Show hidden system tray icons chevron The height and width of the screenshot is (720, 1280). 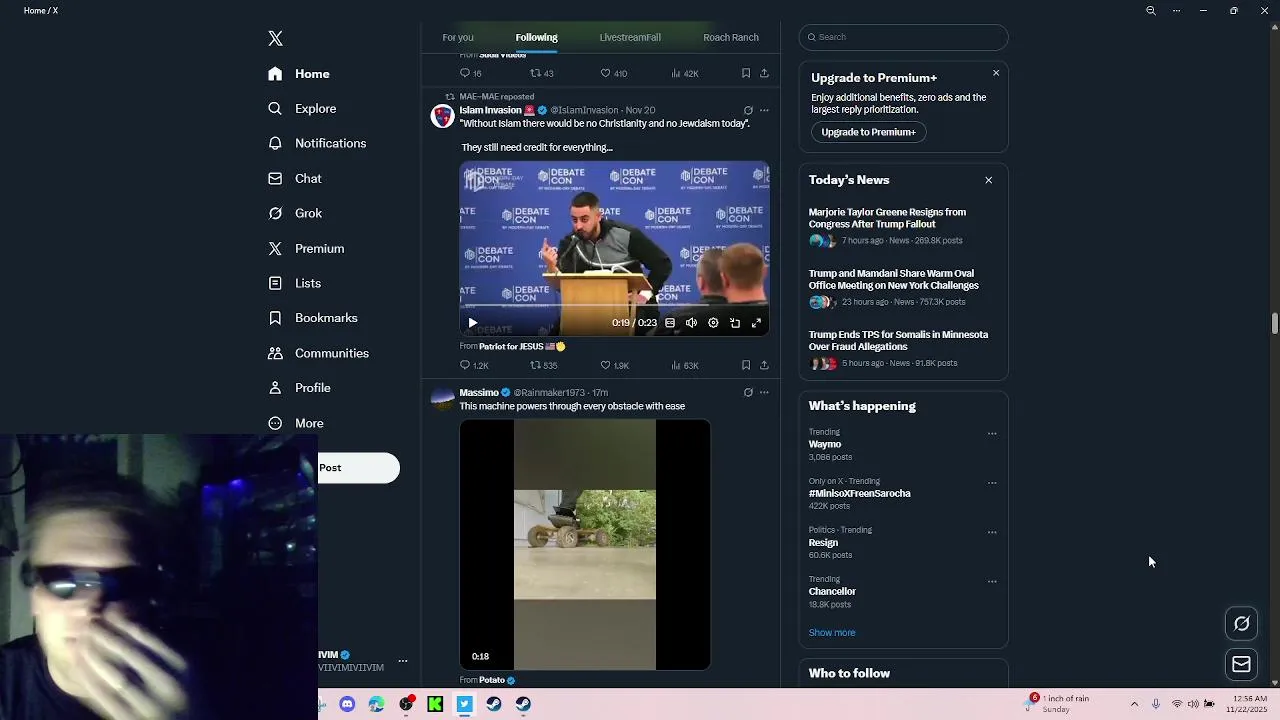(1134, 704)
